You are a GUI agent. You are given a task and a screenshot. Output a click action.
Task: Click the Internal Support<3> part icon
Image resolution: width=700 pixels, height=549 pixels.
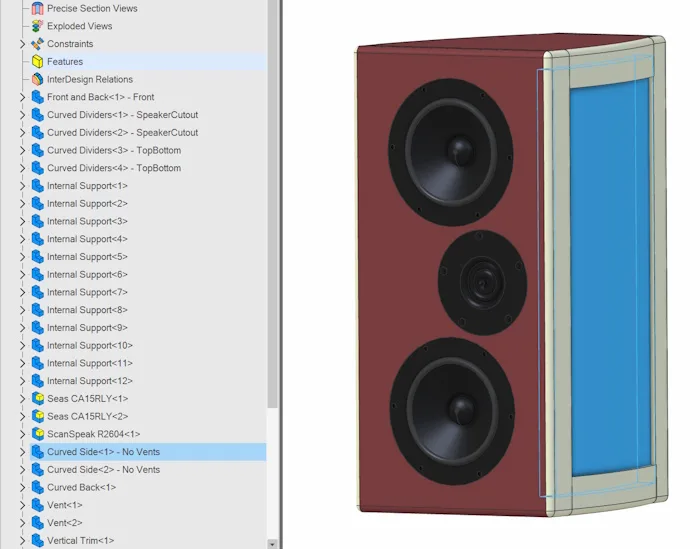coord(38,221)
